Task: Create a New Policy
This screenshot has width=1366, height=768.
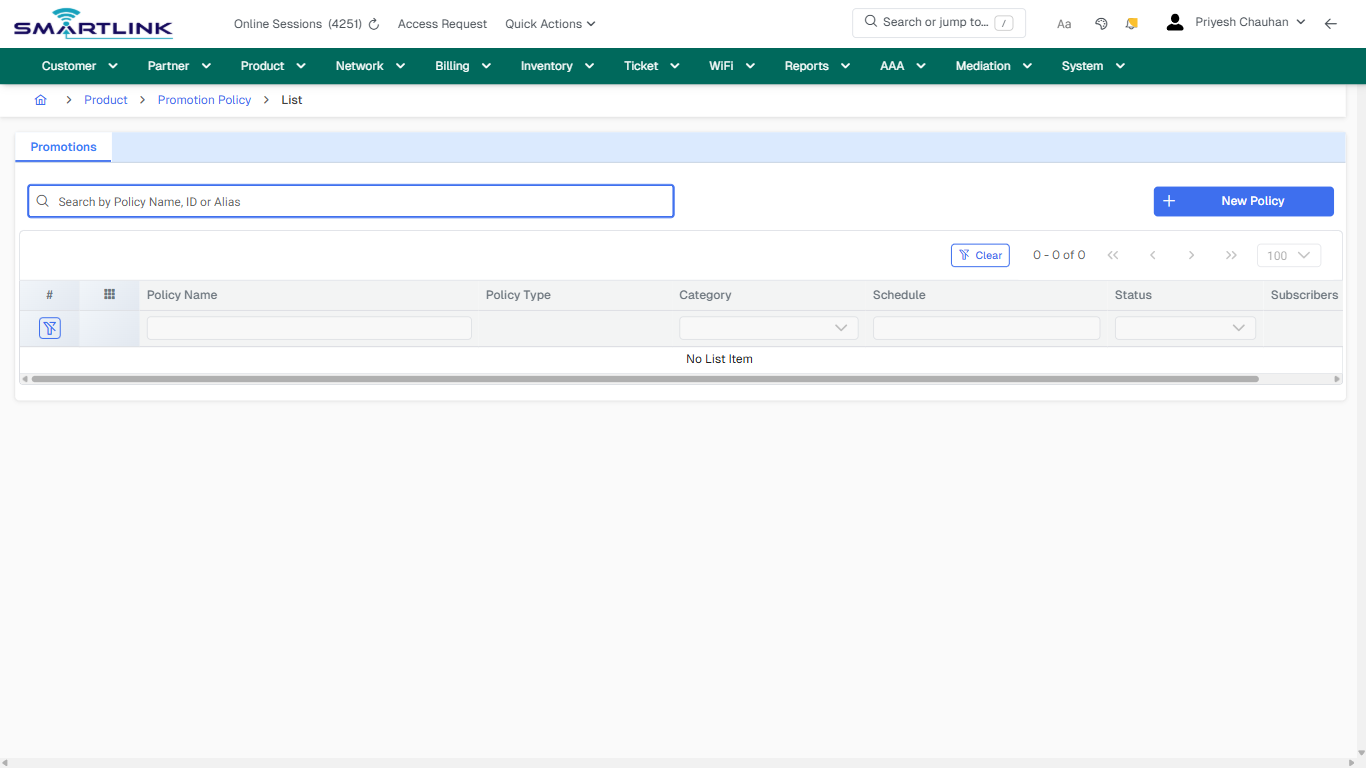Action: coord(1243,201)
